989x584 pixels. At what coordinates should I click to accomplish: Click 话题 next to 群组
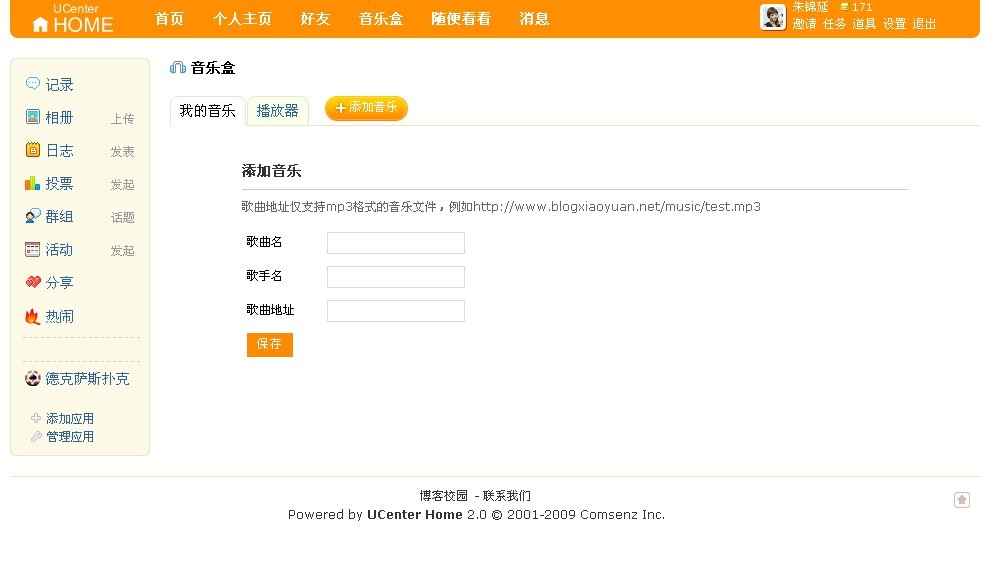point(122,218)
